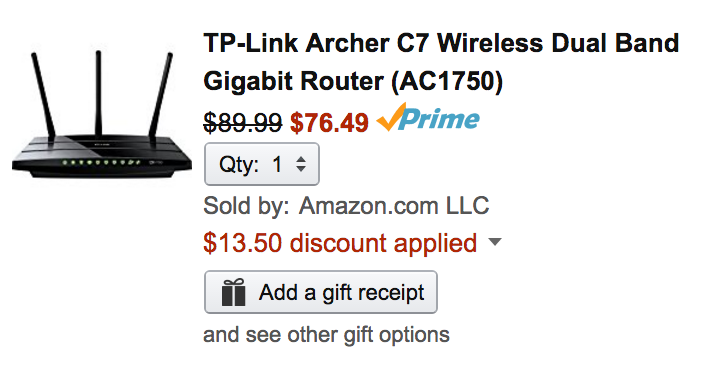Click the router's green LED indicator row
716x372 pixels.
pos(101,162)
